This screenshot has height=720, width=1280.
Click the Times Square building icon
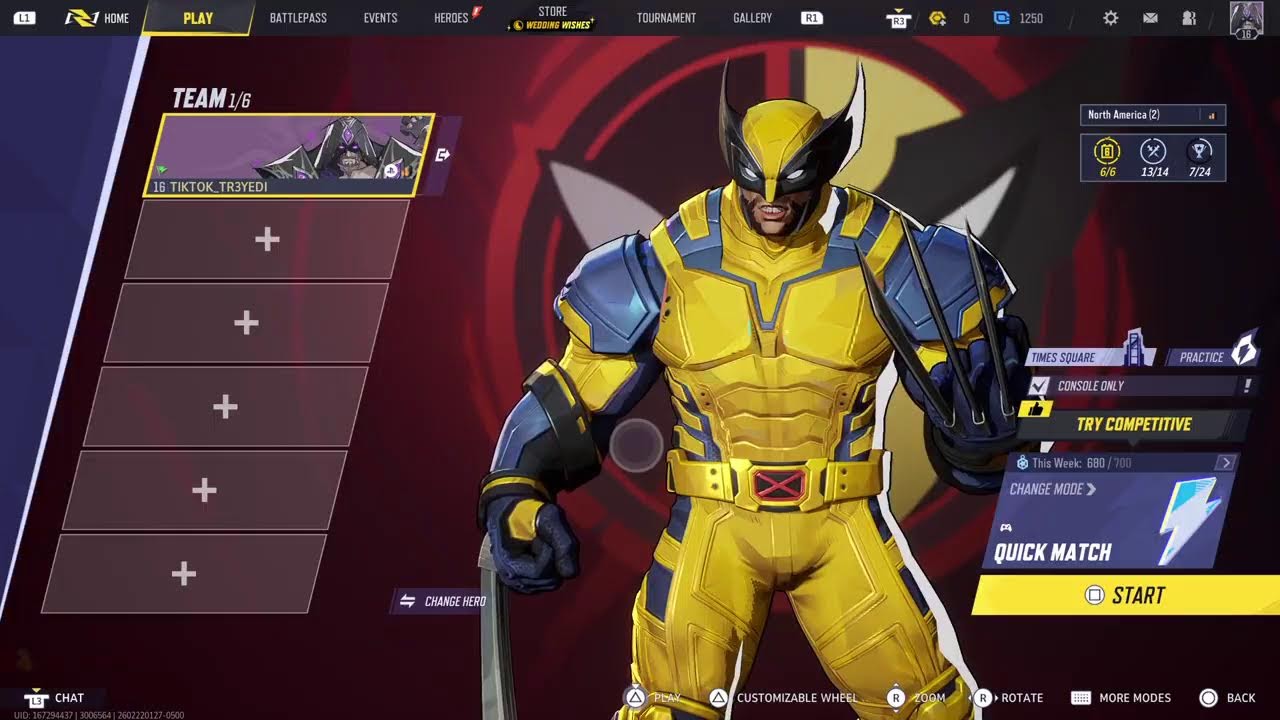coord(1136,347)
